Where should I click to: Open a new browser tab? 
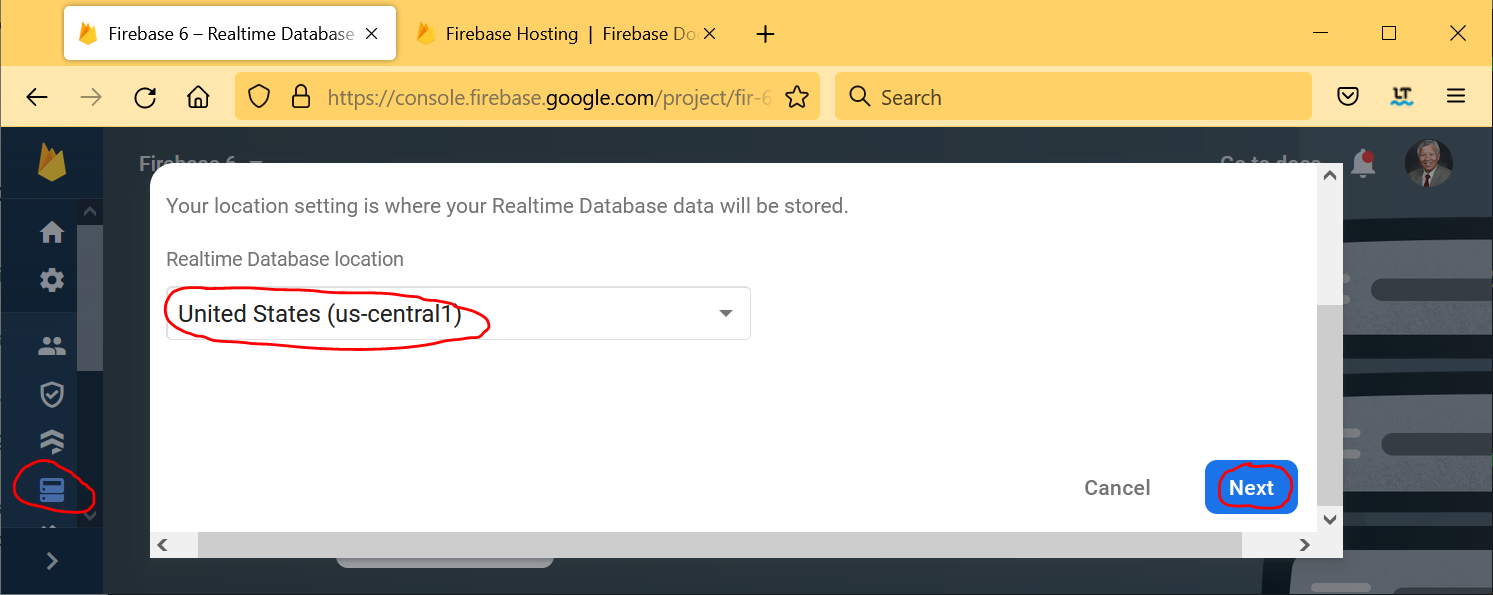tap(765, 34)
